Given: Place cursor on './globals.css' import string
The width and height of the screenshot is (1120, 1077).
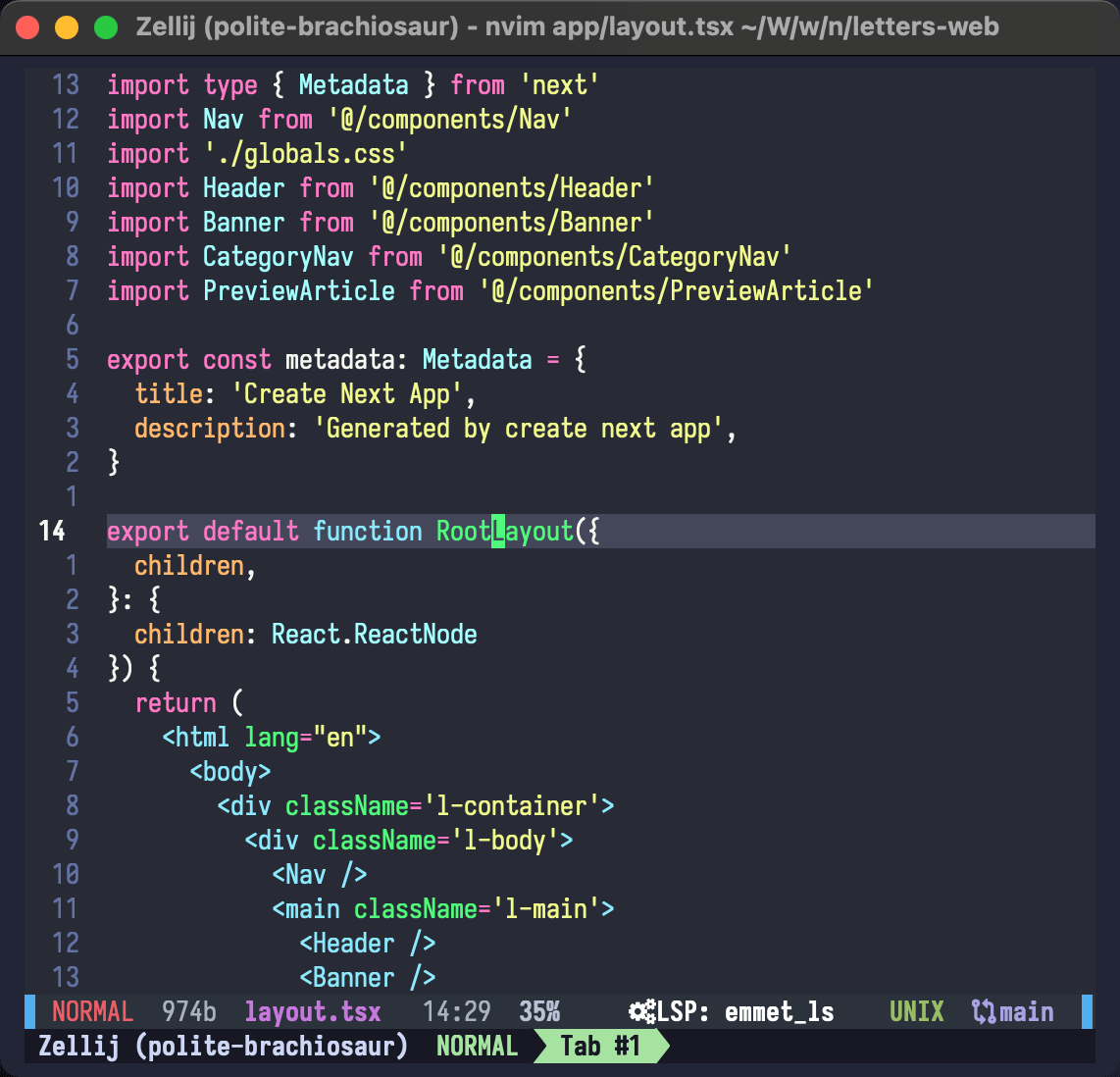Looking at the screenshot, I should 305,154.
